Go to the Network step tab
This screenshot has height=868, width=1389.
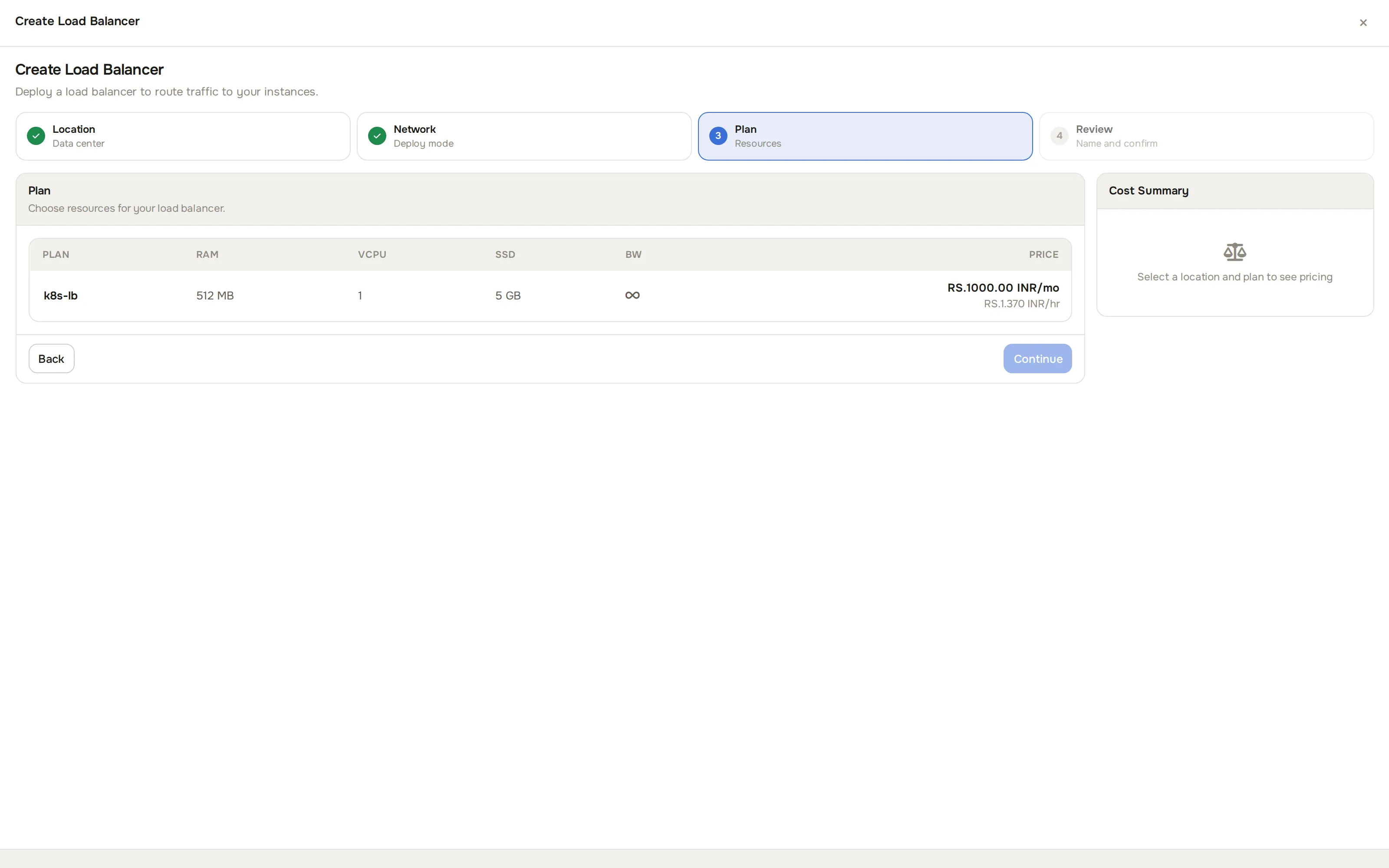point(524,136)
